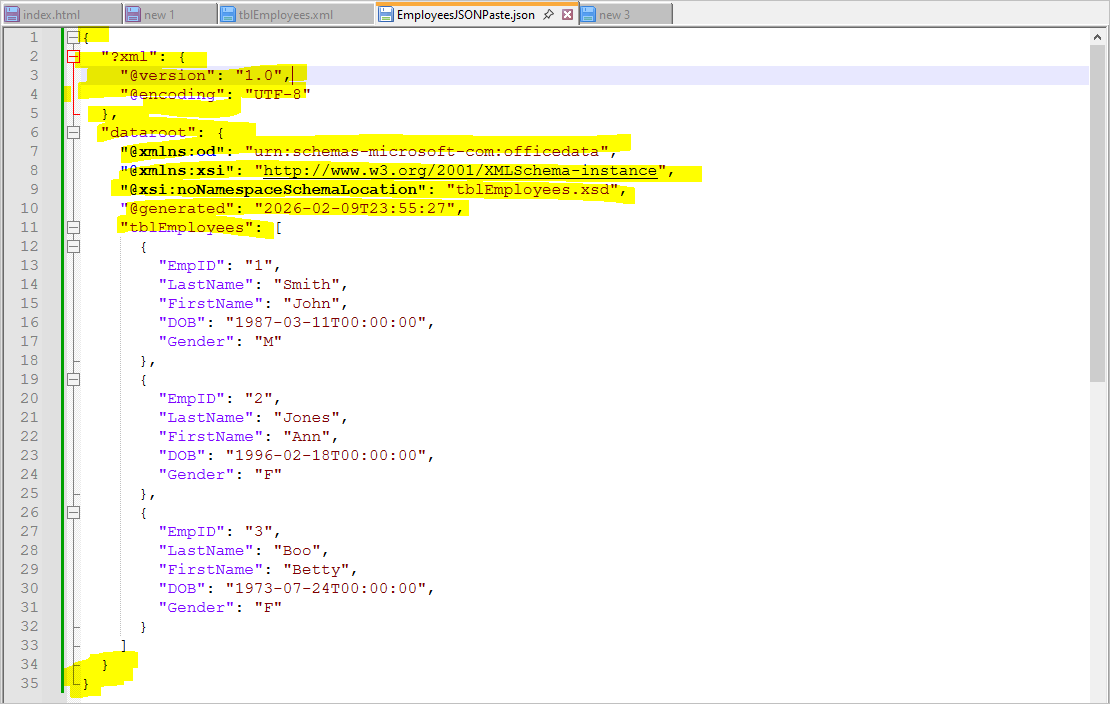Screen dimensions: 1110x704
Task: Click the closing bracket on line 33
Action: pos(124,646)
